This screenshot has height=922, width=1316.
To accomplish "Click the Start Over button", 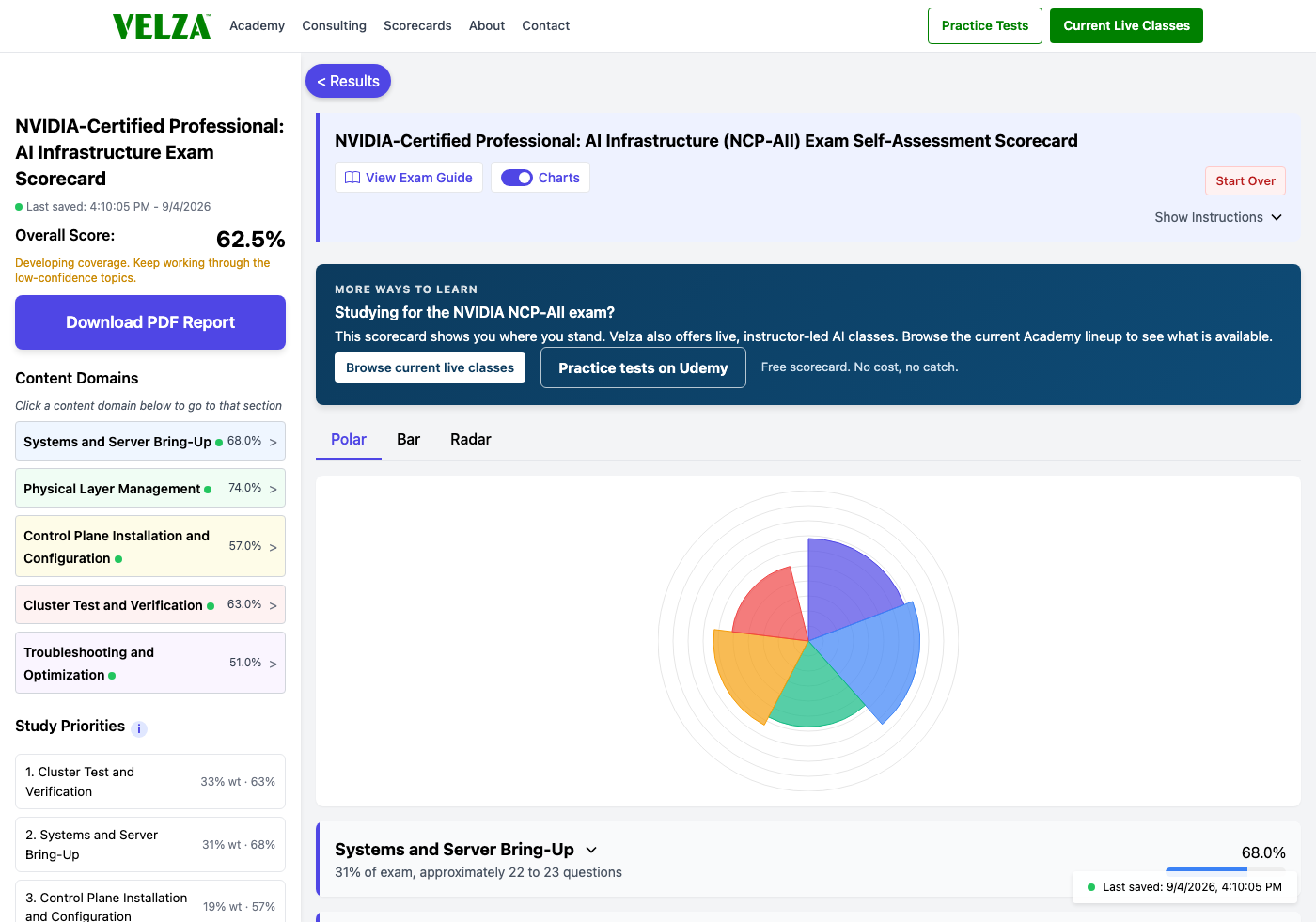I will pyautogui.click(x=1245, y=180).
